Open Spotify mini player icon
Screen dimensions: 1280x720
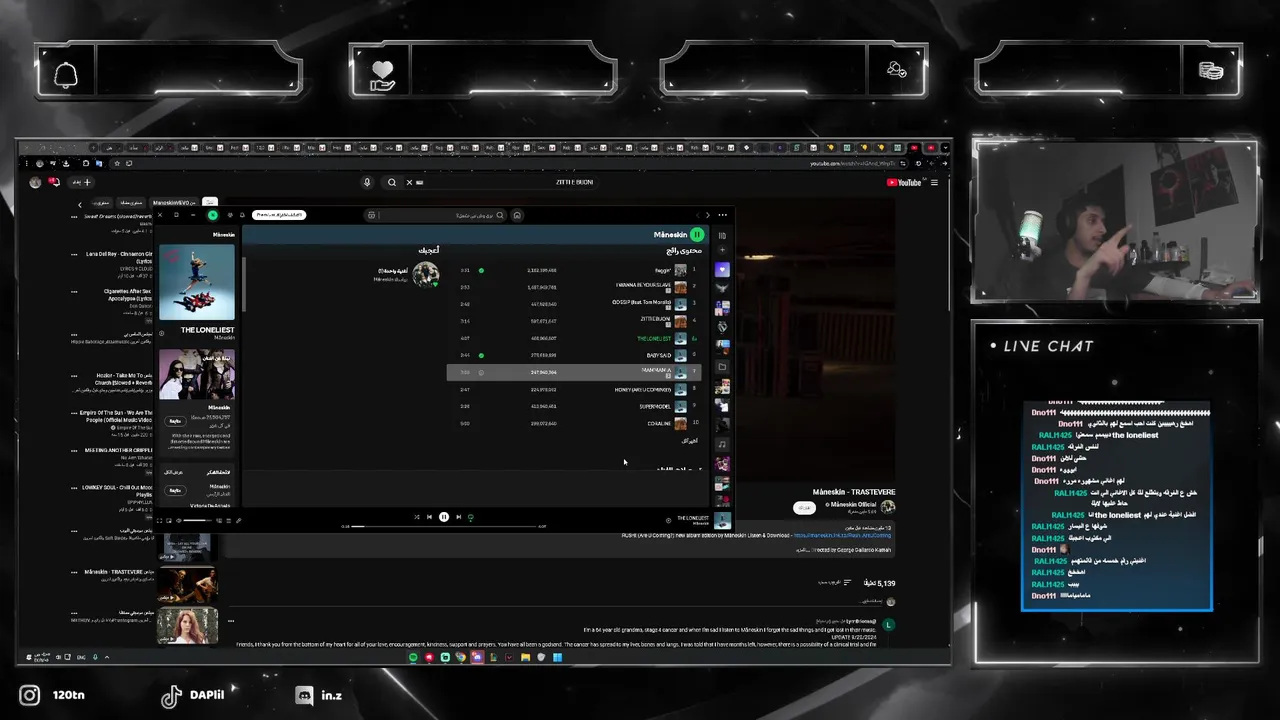[x=169, y=520]
